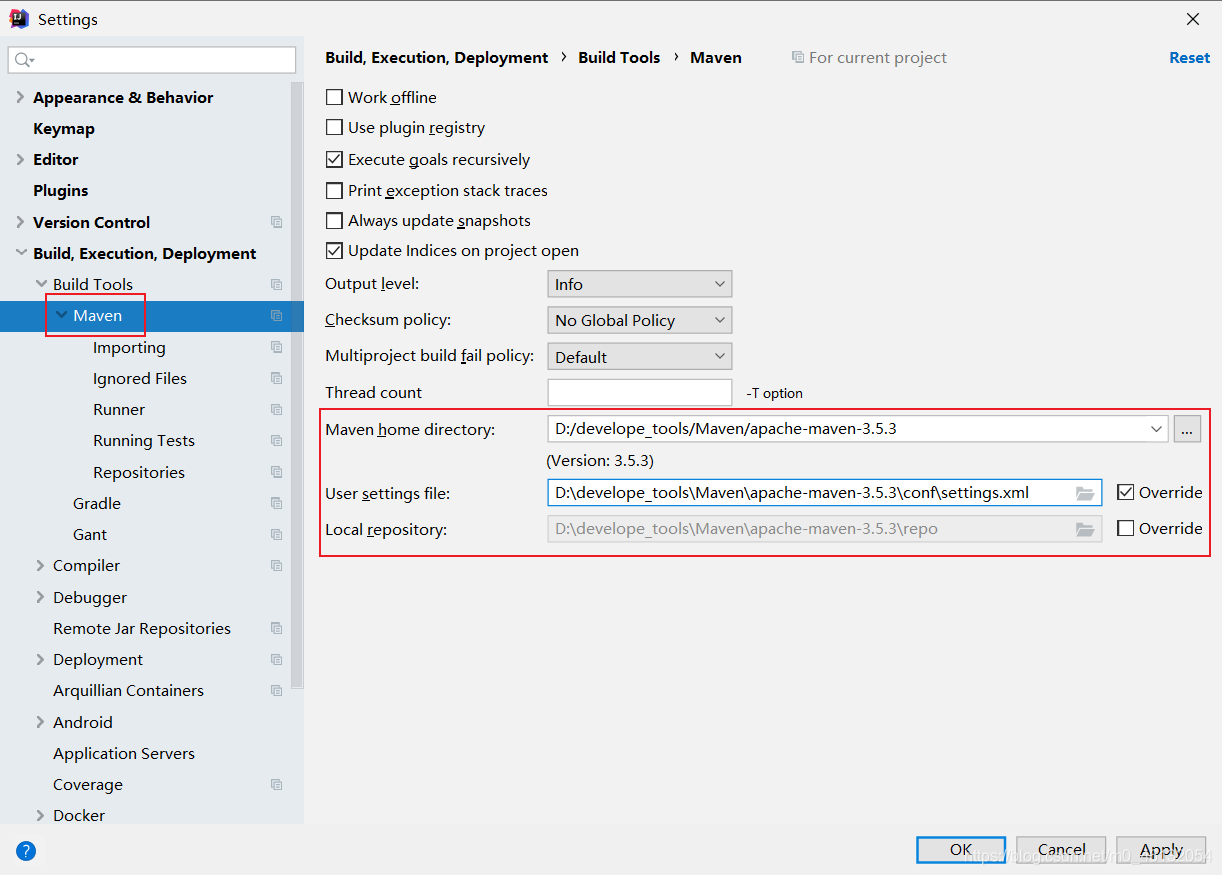Expand the Editor section

pyautogui.click(x=20, y=159)
